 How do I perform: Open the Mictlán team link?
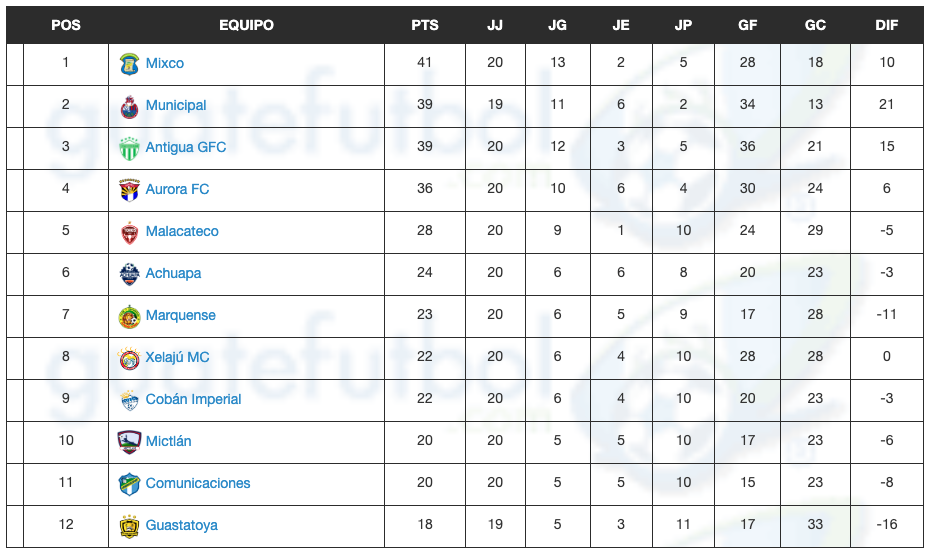(168, 441)
